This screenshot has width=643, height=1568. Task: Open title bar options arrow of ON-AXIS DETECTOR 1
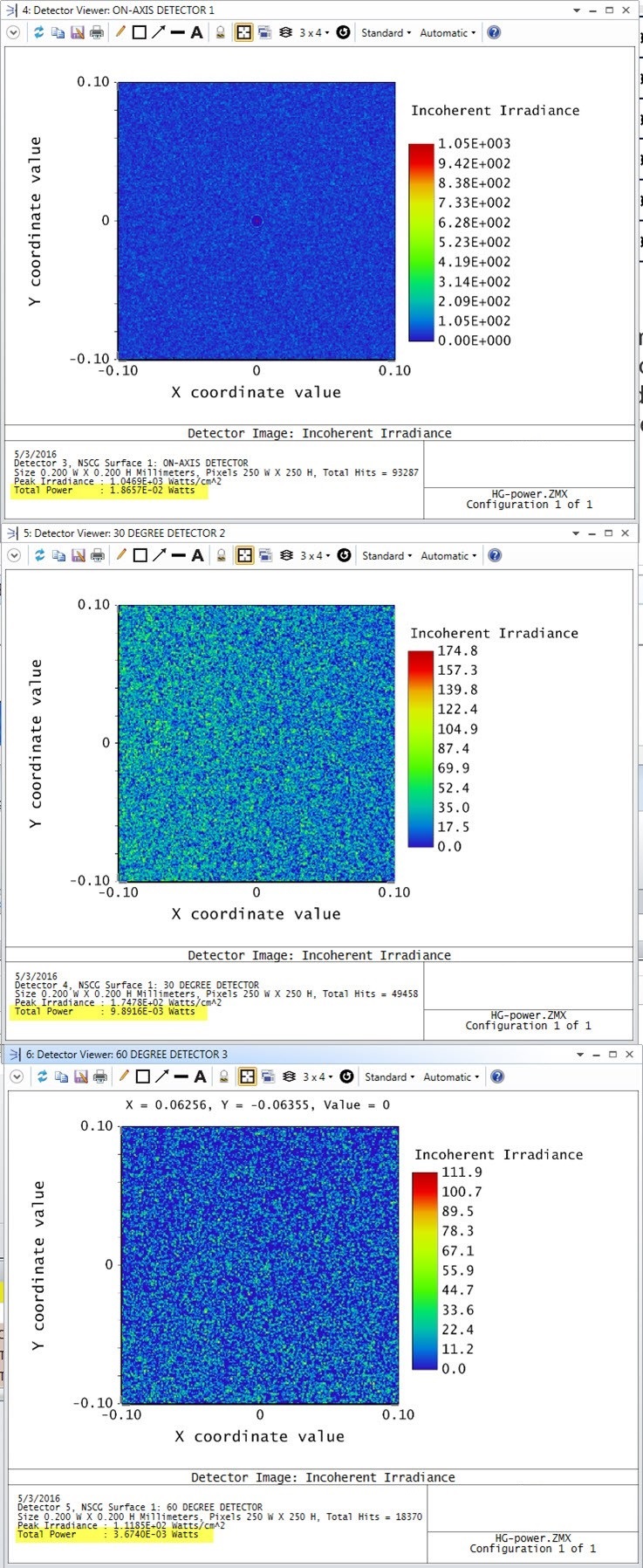click(576, 10)
